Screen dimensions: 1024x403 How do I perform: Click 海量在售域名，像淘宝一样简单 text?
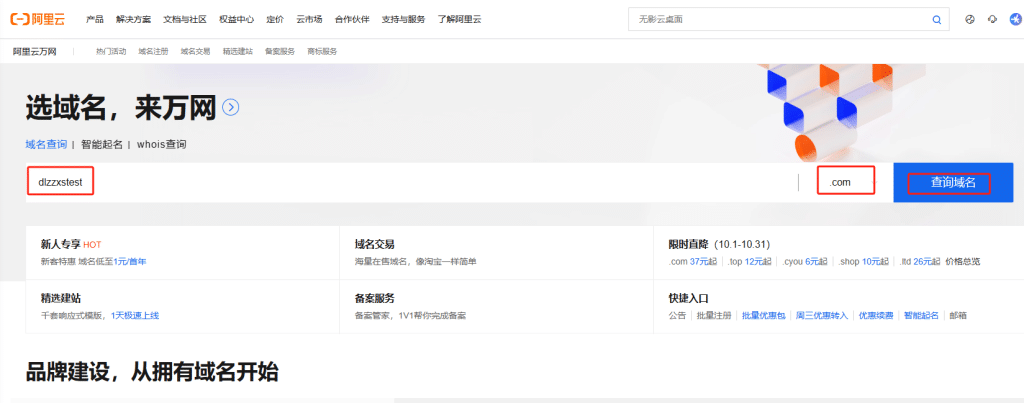pyautogui.click(x=415, y=261)
